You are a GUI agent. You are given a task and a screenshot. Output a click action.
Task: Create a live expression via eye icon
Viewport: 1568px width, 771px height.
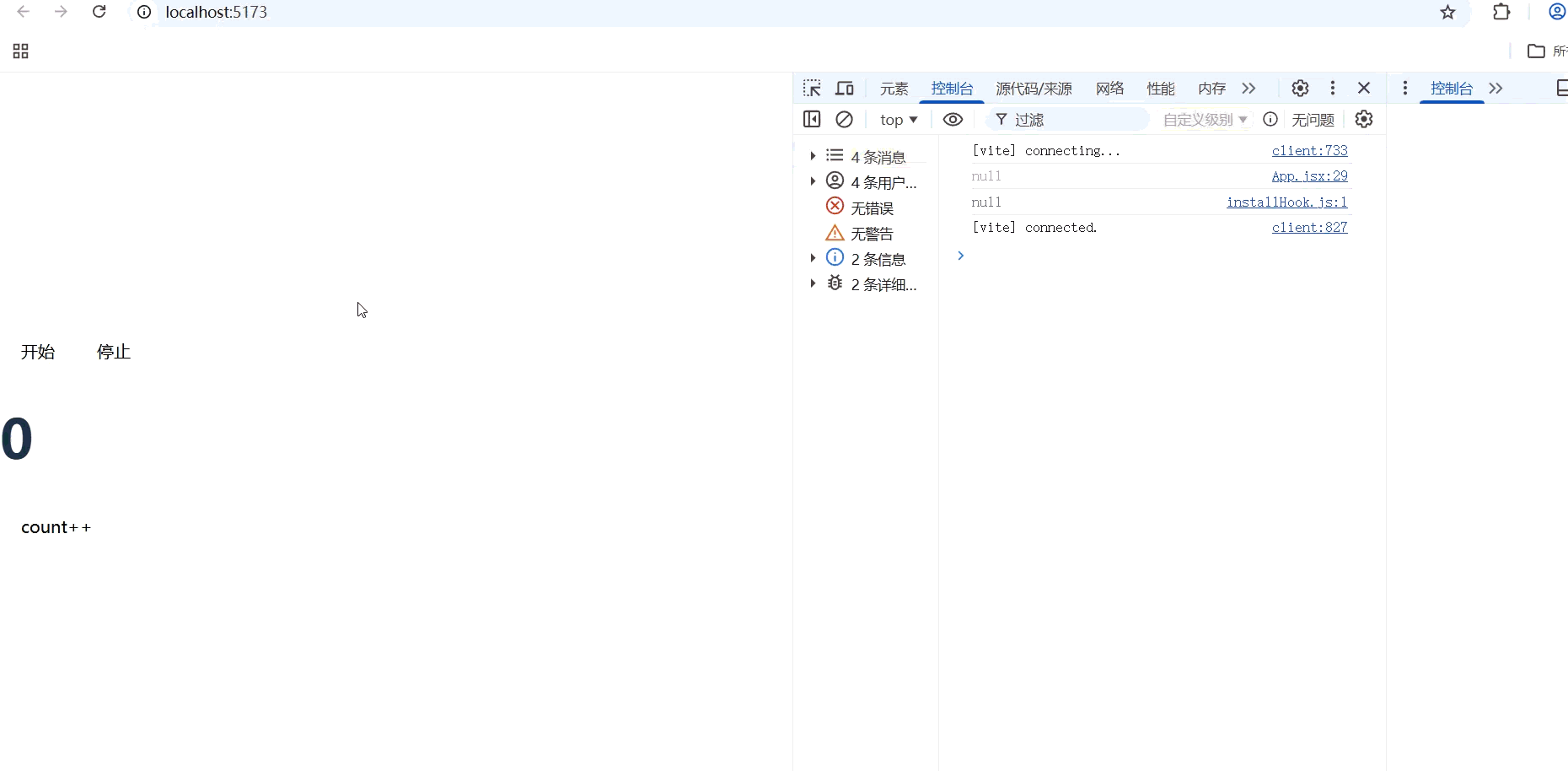point(953,119)
